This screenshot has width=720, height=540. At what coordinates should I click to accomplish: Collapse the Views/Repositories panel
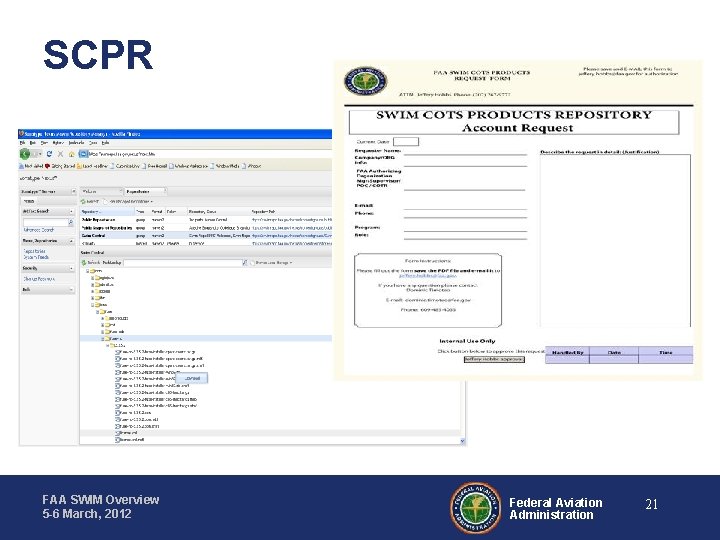point(71,241)
